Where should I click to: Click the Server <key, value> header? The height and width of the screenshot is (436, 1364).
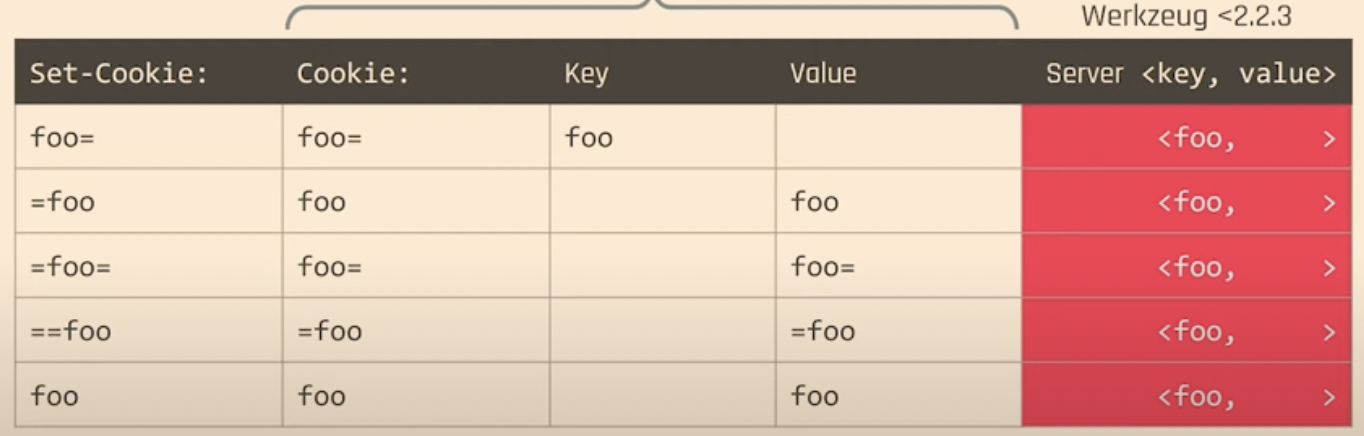[1190, 73]
